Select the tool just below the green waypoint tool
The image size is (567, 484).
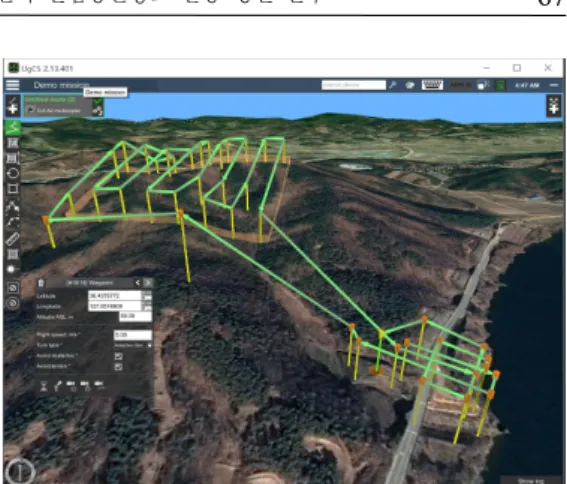13,143
